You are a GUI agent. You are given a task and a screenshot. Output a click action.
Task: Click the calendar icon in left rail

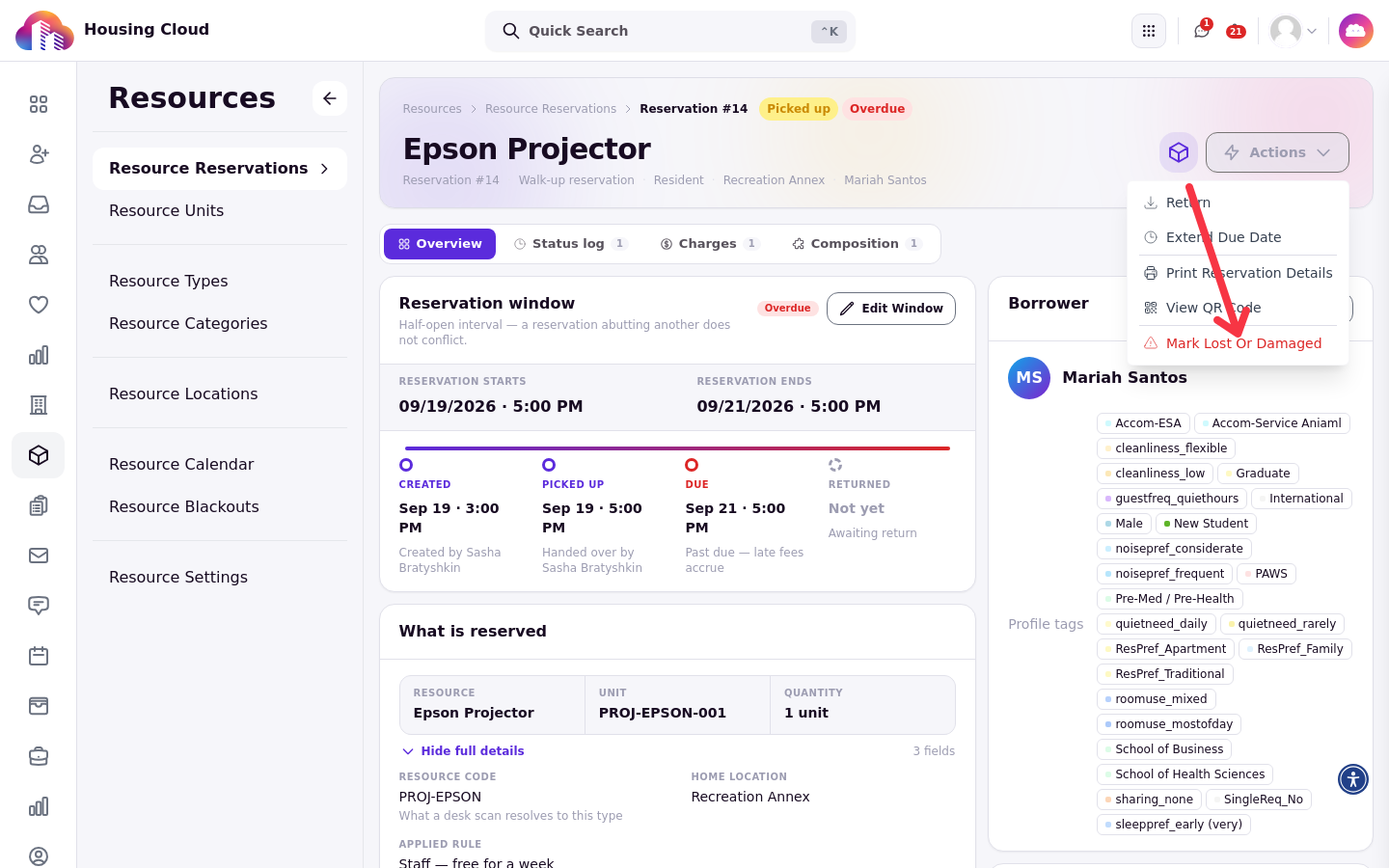[x=39, y=656]
